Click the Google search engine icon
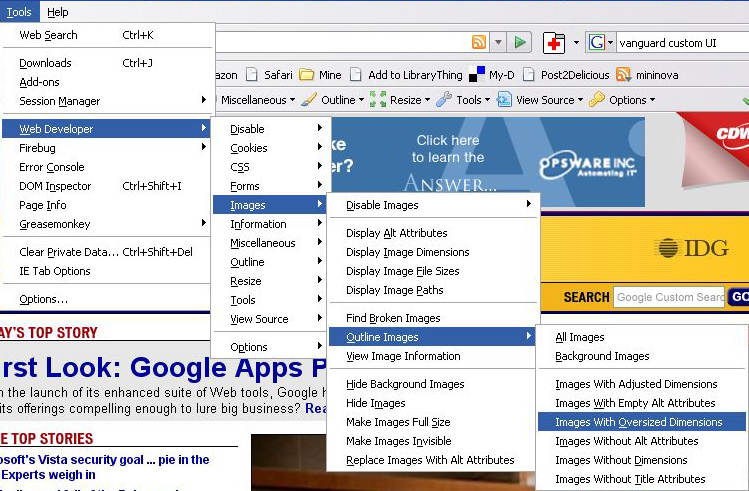749x491 pixels. point(597,43)
